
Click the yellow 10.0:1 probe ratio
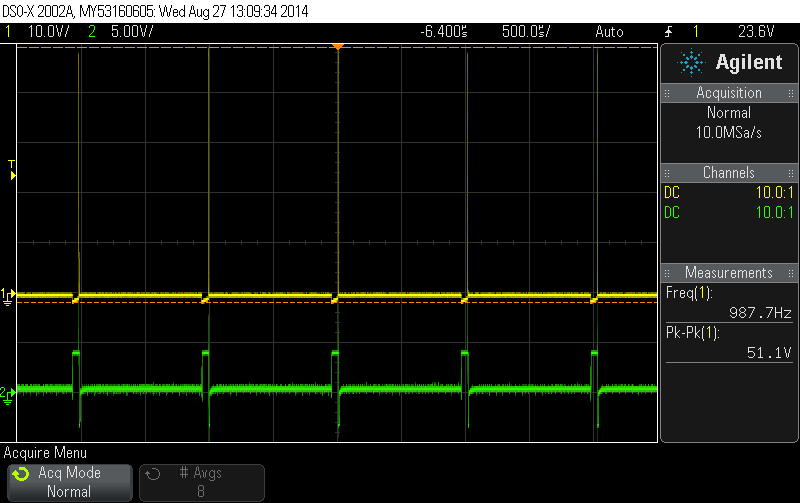(774, 192)
